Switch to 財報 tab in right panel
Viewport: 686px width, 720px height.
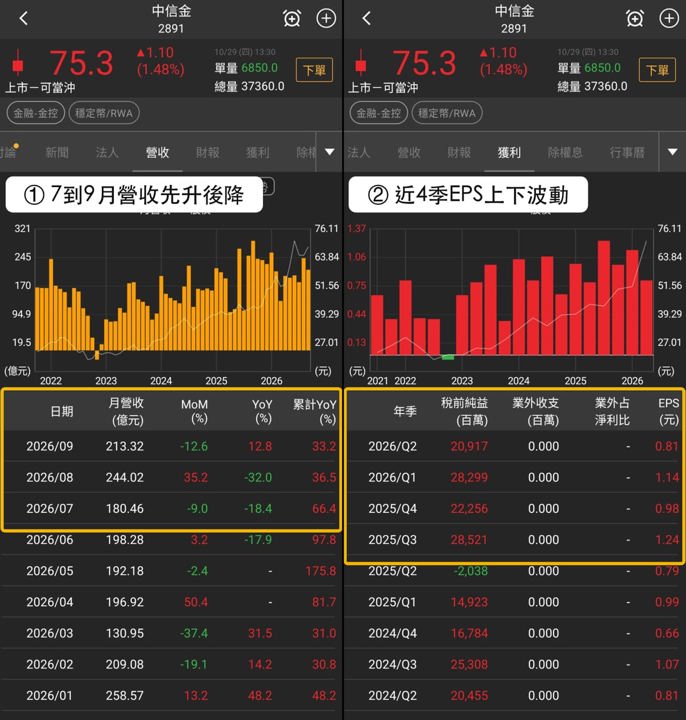click(459, 152)
